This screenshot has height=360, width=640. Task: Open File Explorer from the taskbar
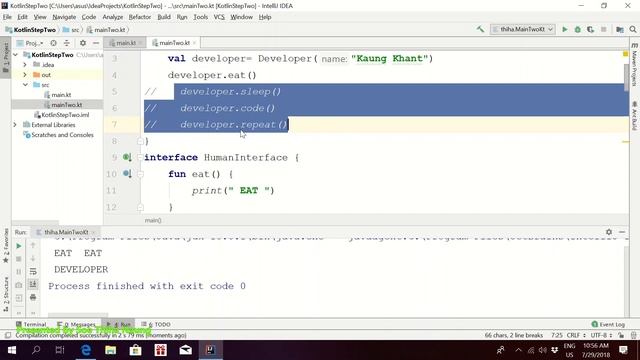111,350
